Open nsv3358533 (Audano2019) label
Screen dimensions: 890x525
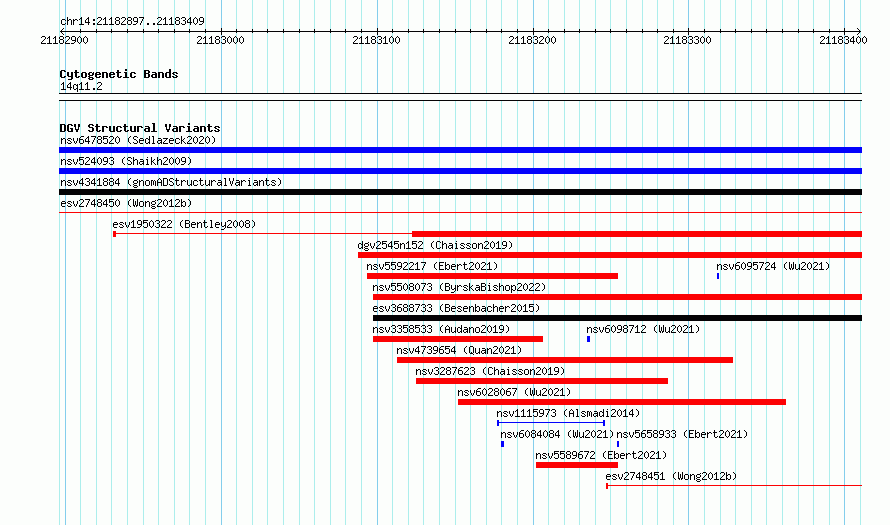click(441, 329)
